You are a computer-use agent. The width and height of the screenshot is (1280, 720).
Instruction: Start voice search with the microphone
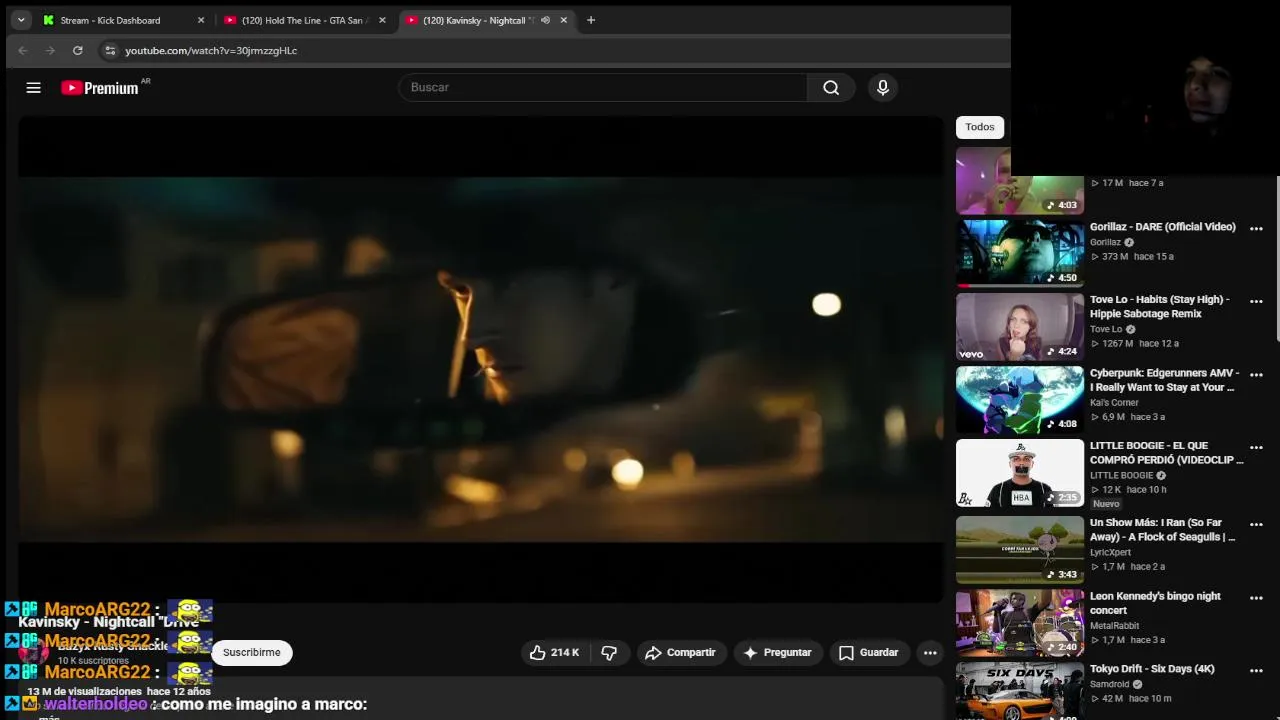(883, 88)
